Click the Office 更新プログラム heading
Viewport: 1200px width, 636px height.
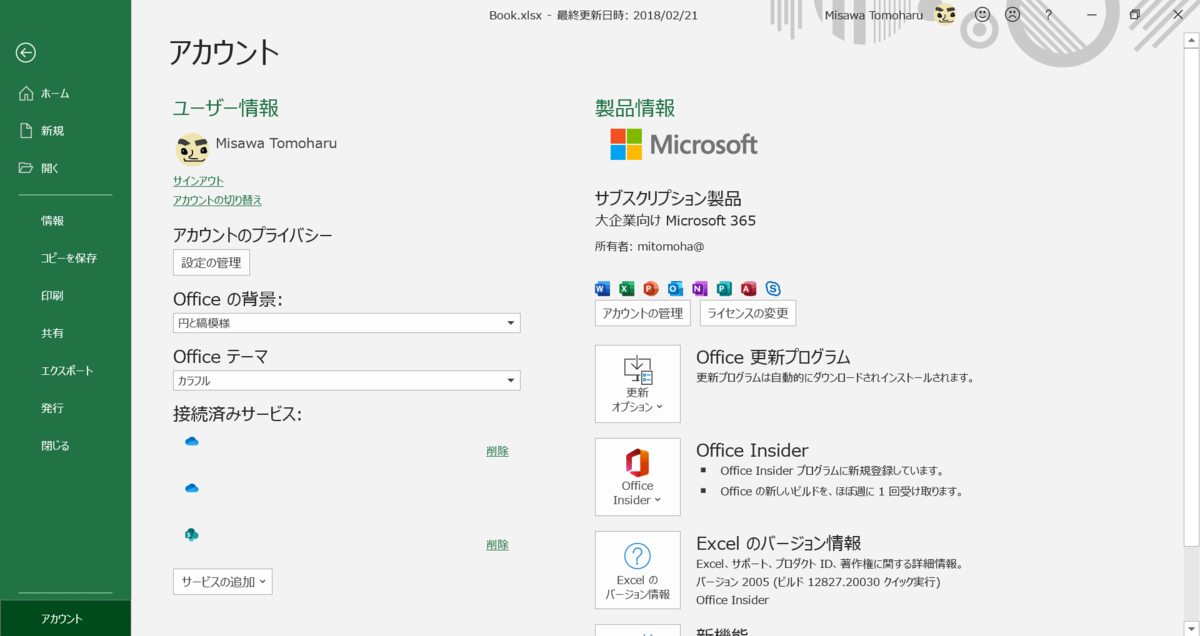[x=773, y=357]
